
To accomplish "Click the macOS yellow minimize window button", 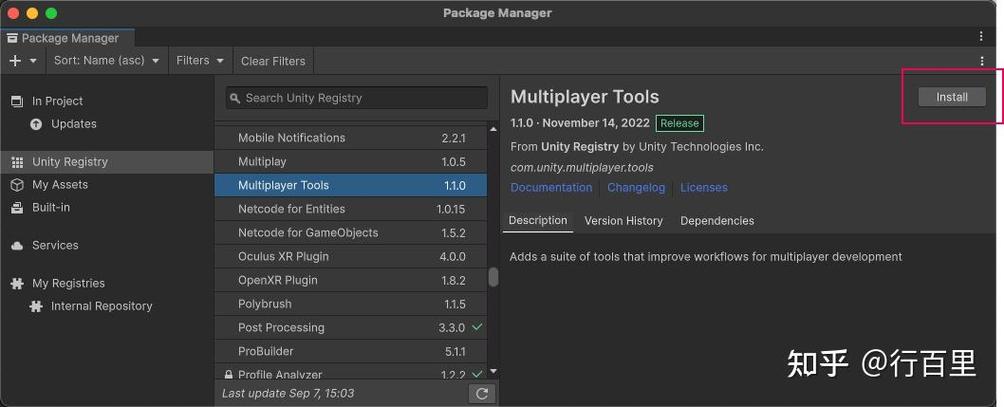I will [x=32, y=13].
